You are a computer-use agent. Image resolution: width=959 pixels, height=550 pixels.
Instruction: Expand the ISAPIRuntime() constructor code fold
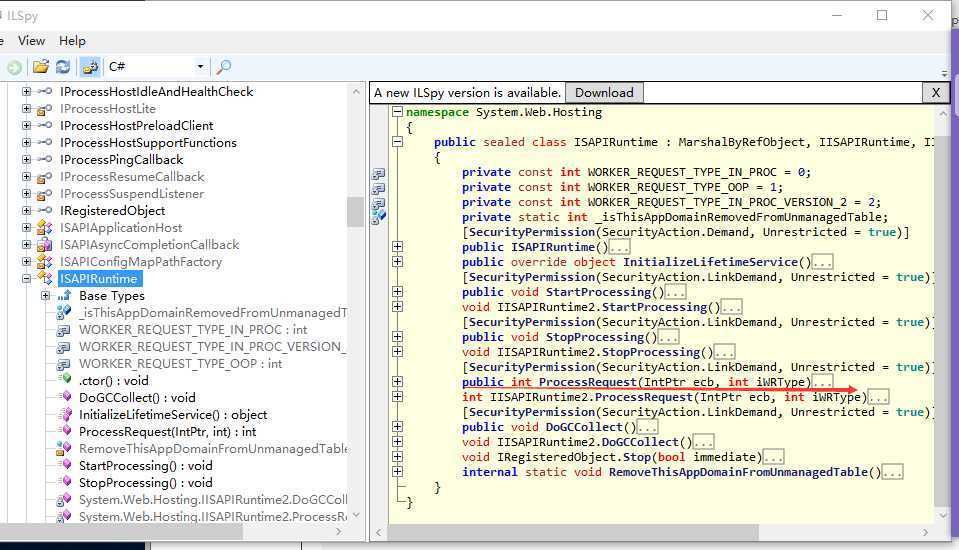[x=398, y=247]
